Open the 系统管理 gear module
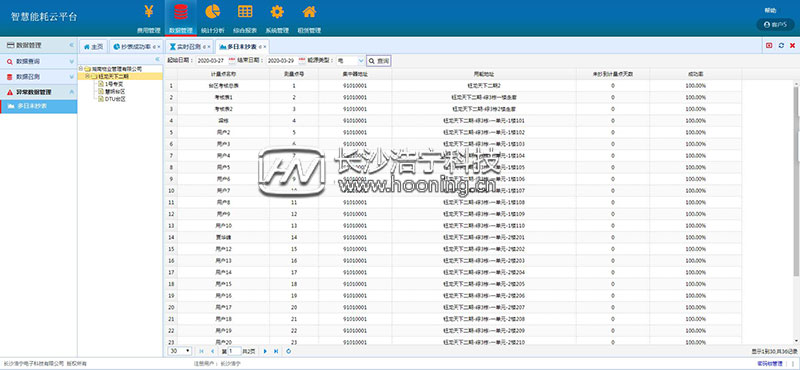The width and height of the screenshot is (800, 370). (x=277, y=18)
